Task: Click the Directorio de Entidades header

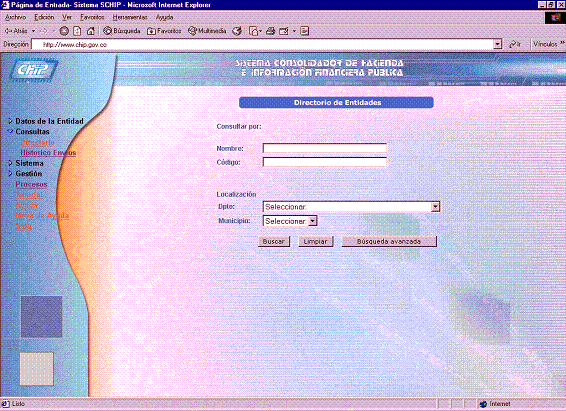Action: tap(336, 102)
